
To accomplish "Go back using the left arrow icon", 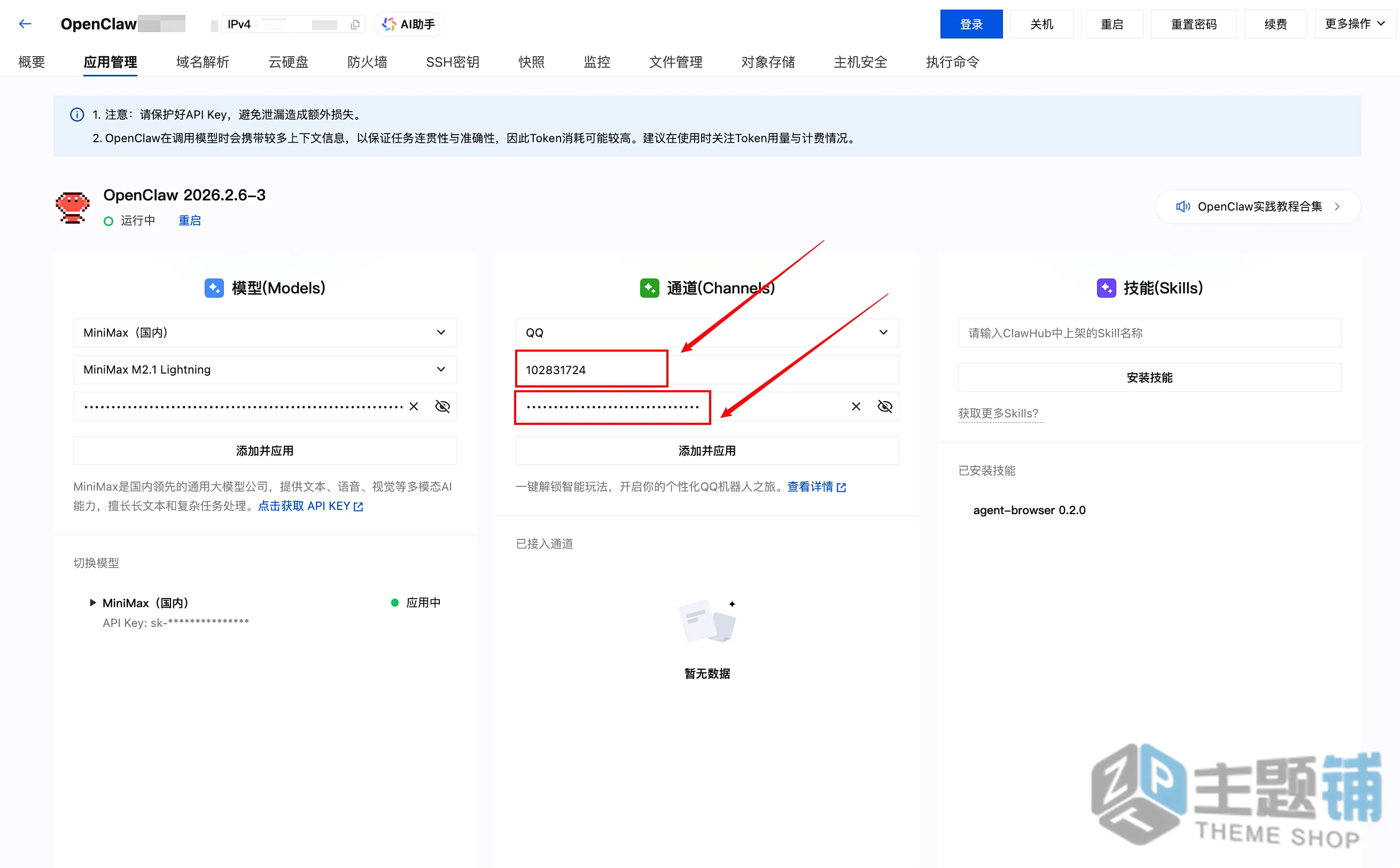I will (x=25, y=24).
